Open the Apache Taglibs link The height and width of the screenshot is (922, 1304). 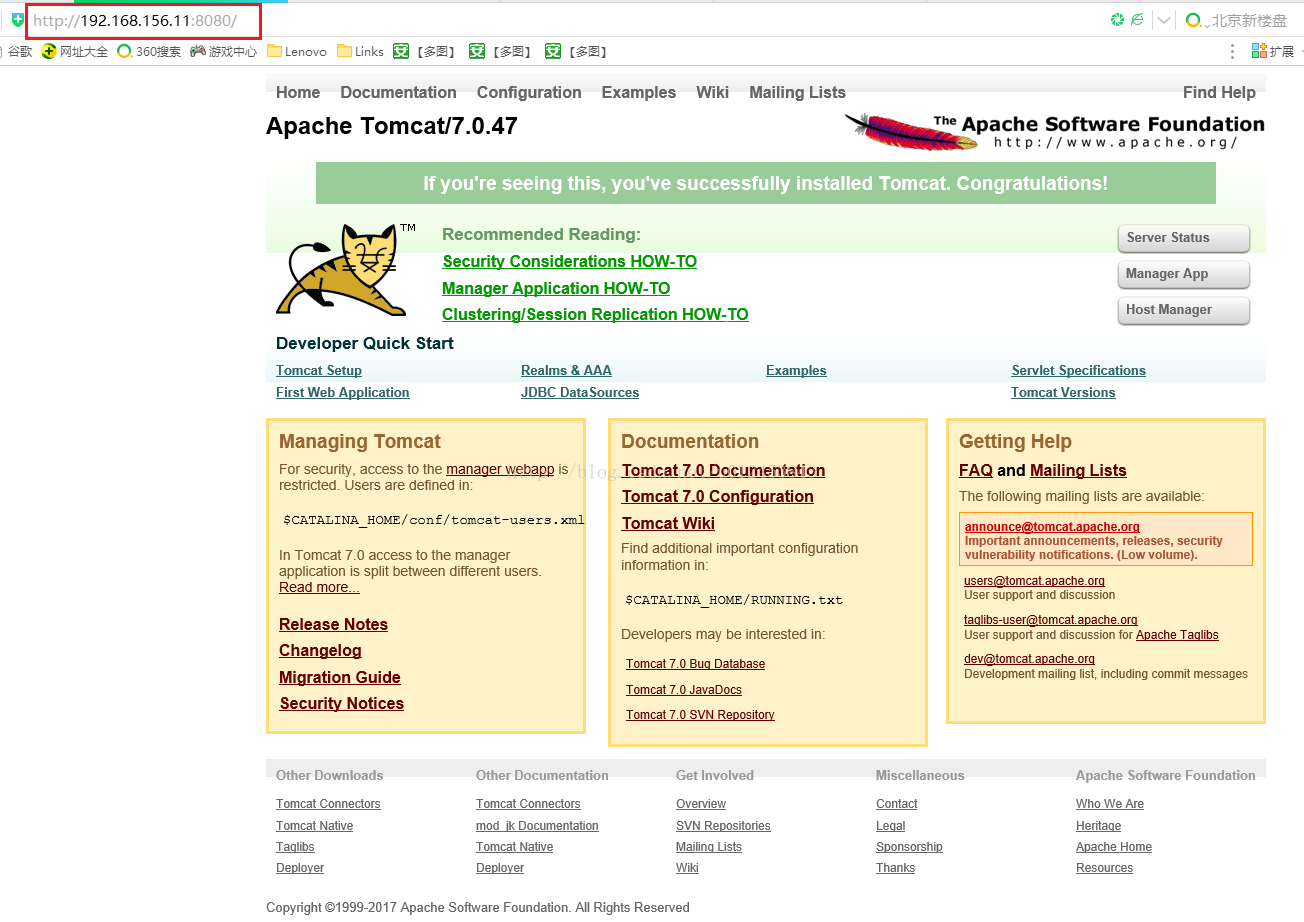point(1177,635)
